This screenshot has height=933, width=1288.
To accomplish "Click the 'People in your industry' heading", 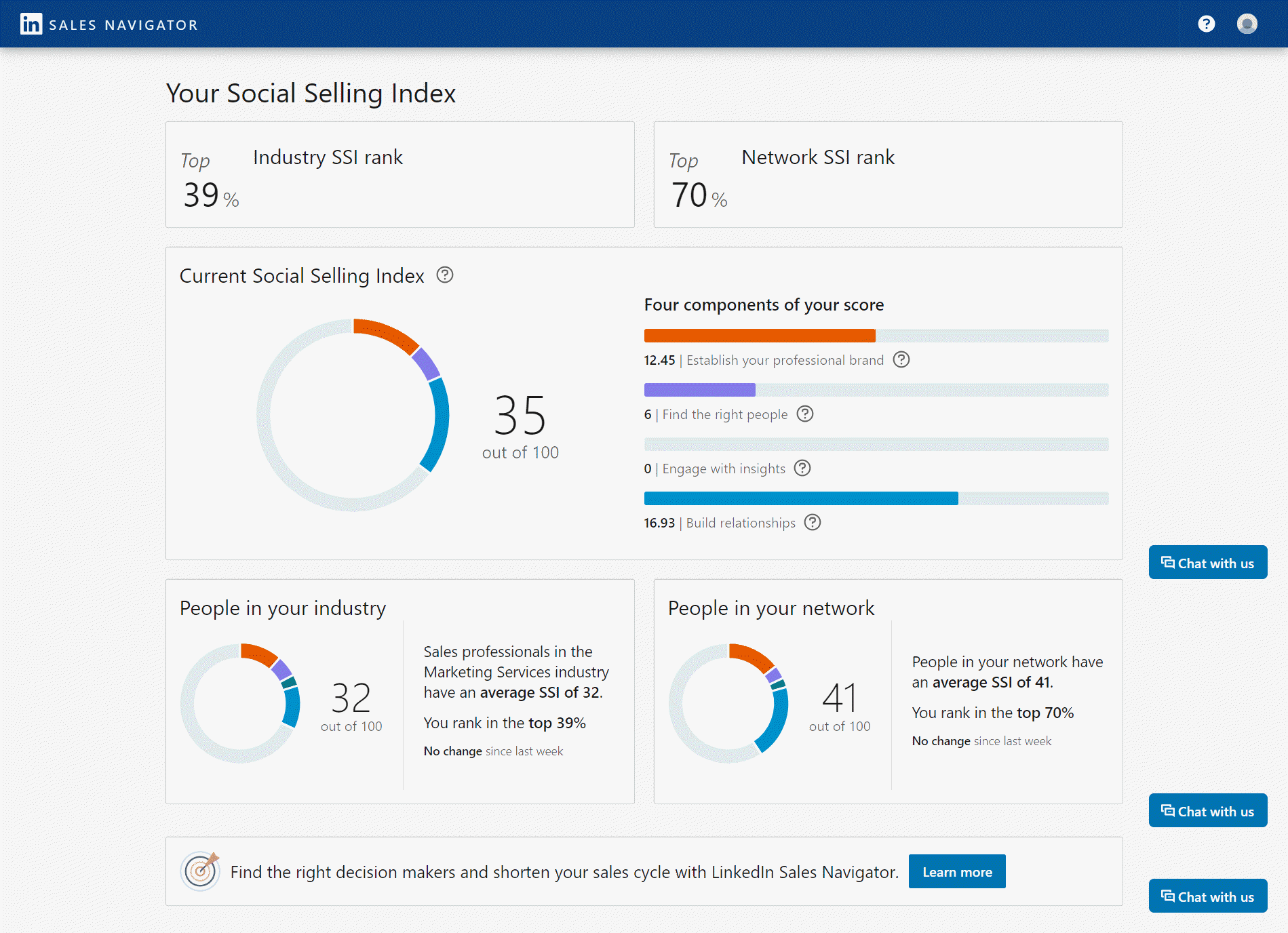I will (283, 608).
